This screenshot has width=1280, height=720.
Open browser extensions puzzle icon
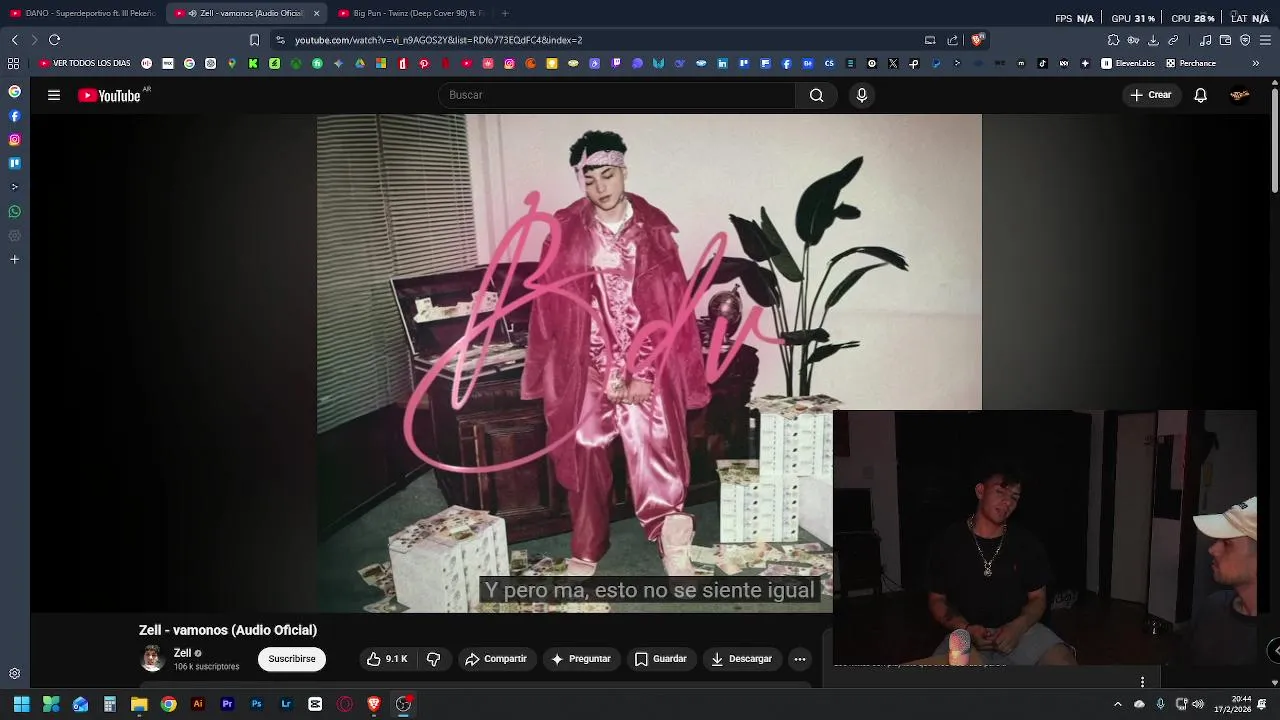pos(1113,40)
